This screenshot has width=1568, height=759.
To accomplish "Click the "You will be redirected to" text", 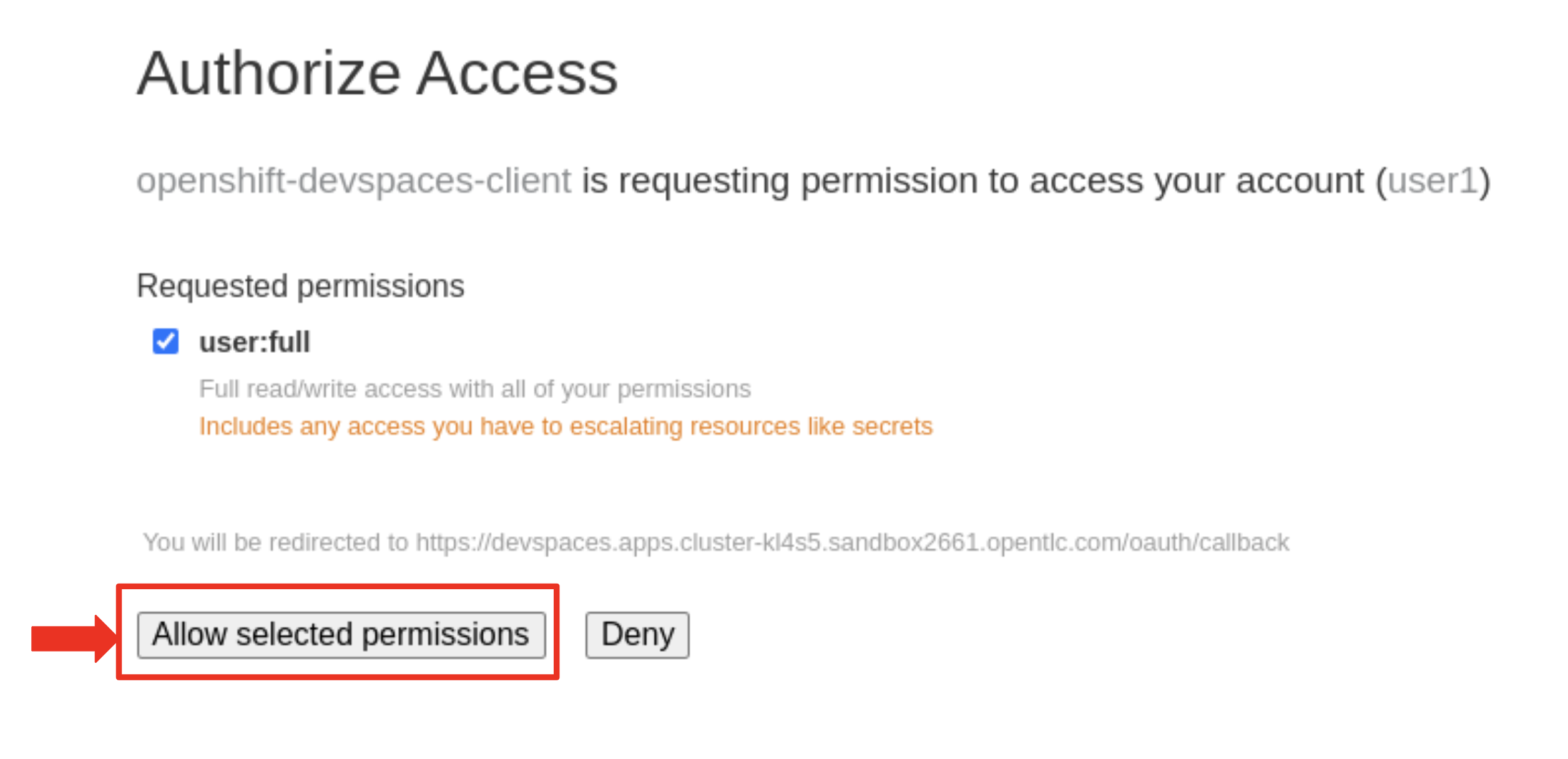I will coord(275,542).
